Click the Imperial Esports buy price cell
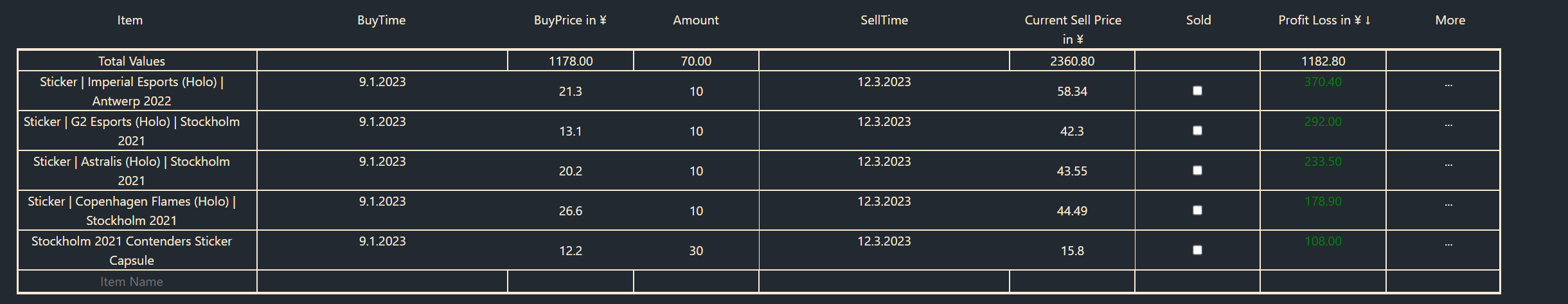This screenshot has width=1568, height=304. coord(570,91)
